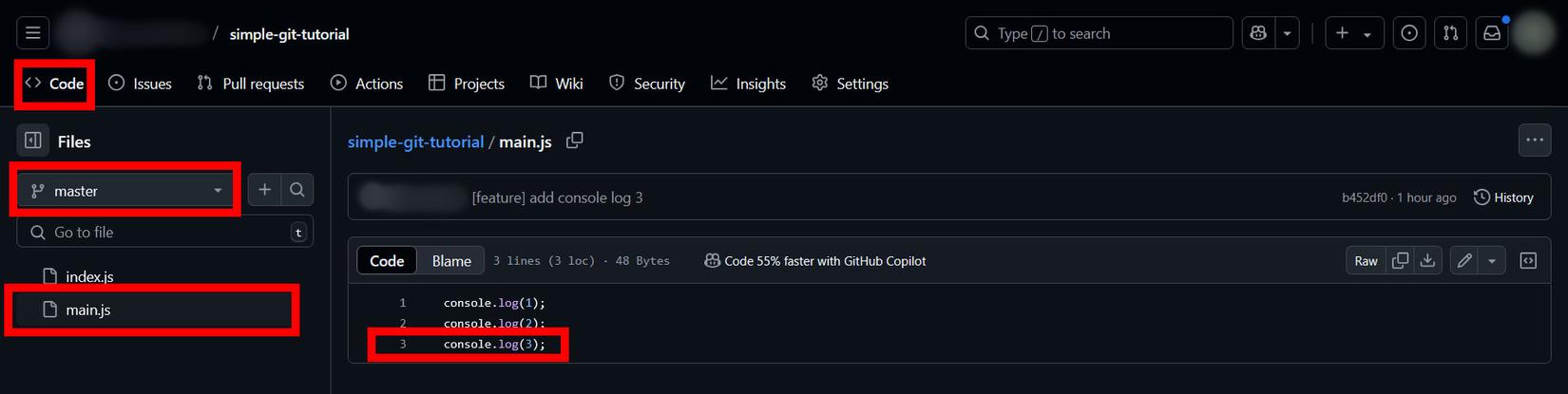
Task: Open the simple-git-tutorial repository name link
Action: point(289,34)
